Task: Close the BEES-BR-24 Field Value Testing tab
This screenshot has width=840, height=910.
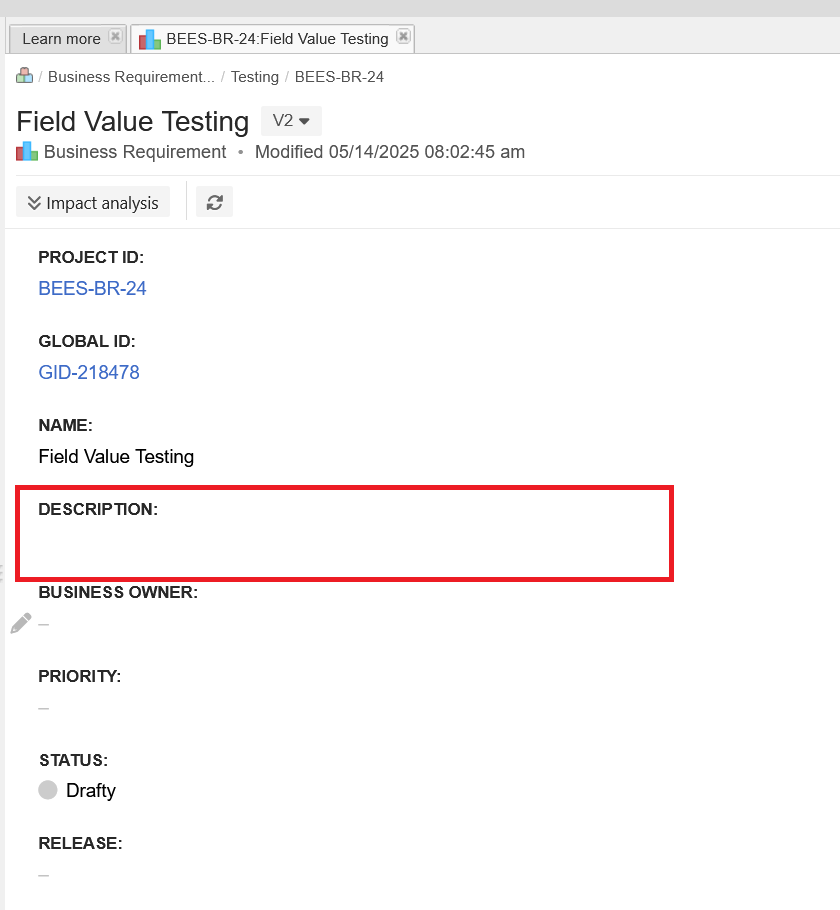Action: pyautogui.click(x=403, y=37)
